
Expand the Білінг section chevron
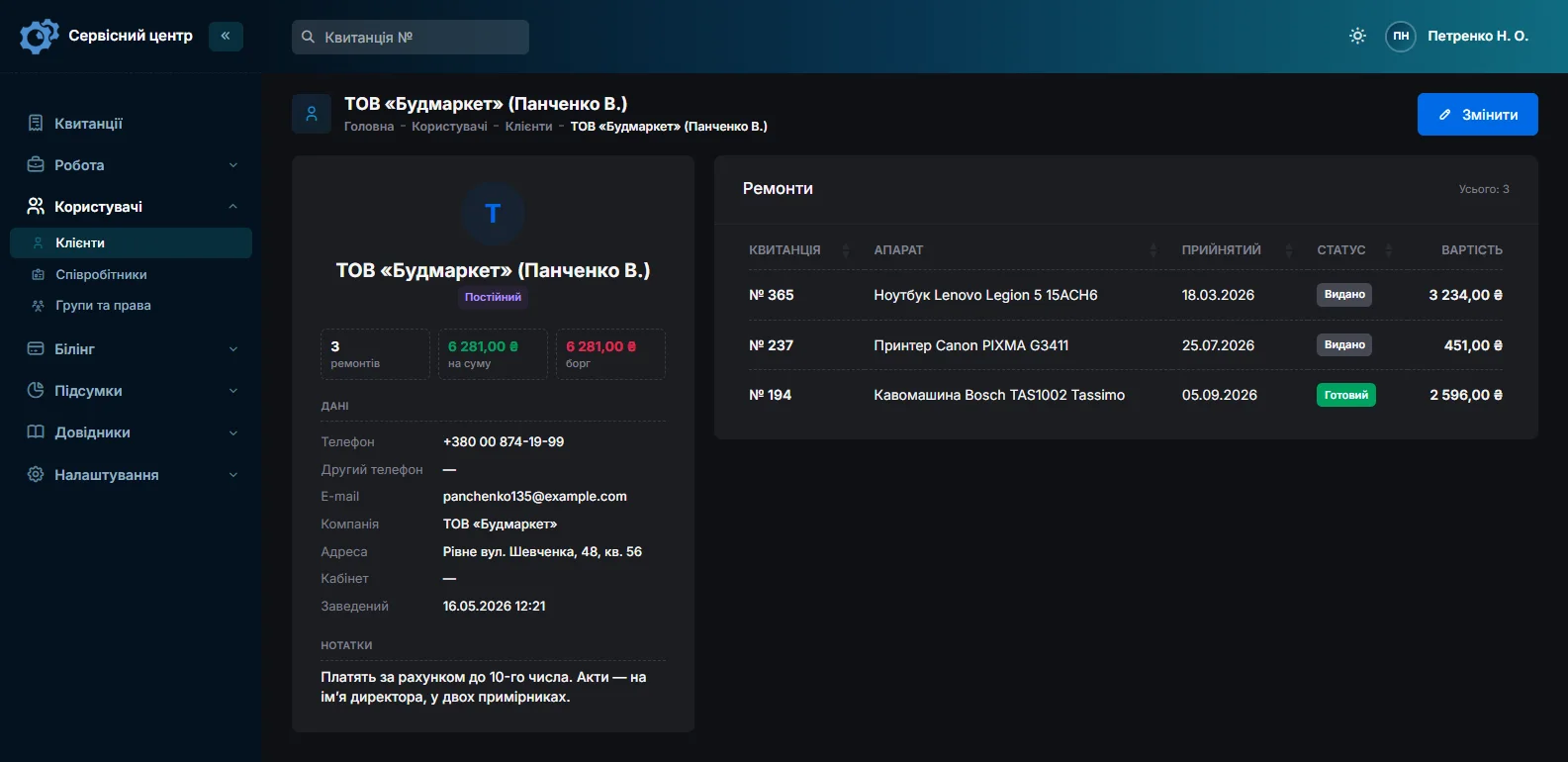[x=233, y=349]
